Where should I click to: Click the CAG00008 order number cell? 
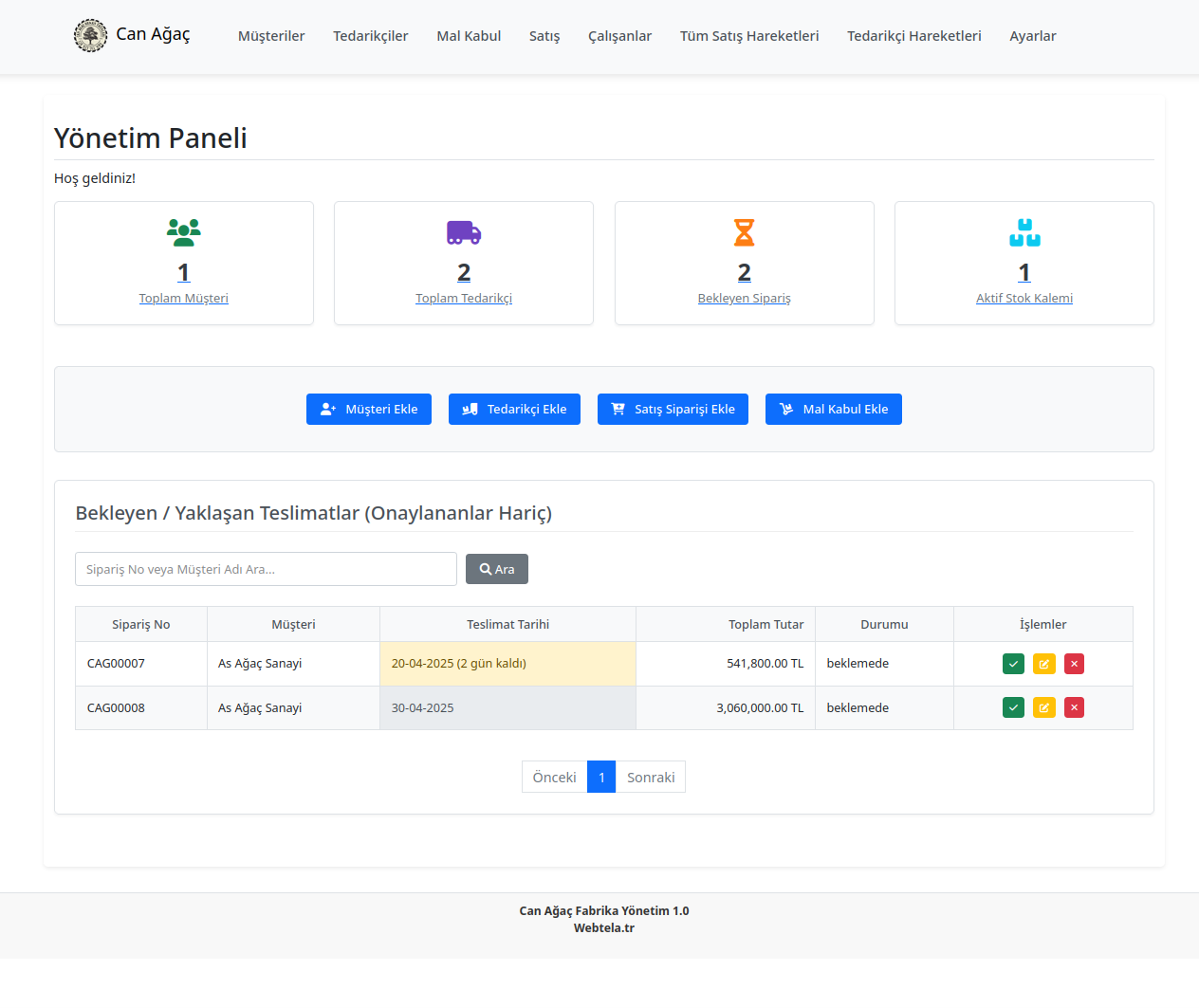pos(141,707)
